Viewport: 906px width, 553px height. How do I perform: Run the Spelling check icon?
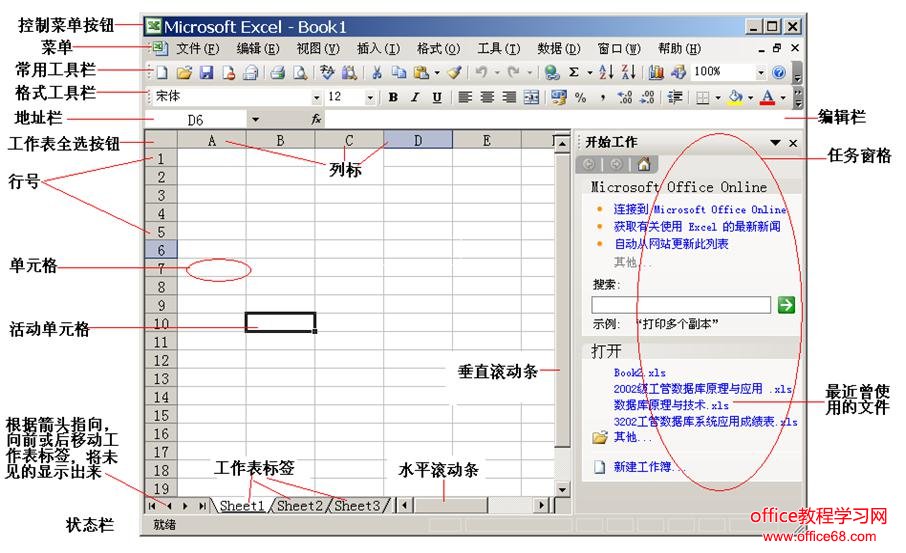[327, 72]
